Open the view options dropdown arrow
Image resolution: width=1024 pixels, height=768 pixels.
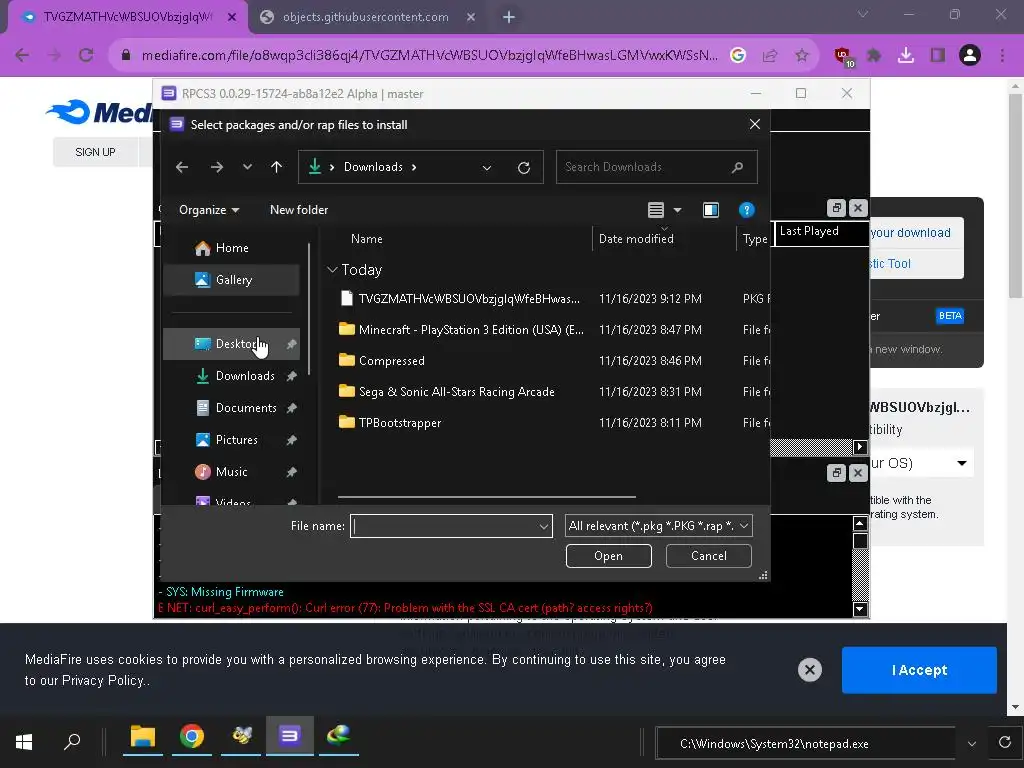677,210
